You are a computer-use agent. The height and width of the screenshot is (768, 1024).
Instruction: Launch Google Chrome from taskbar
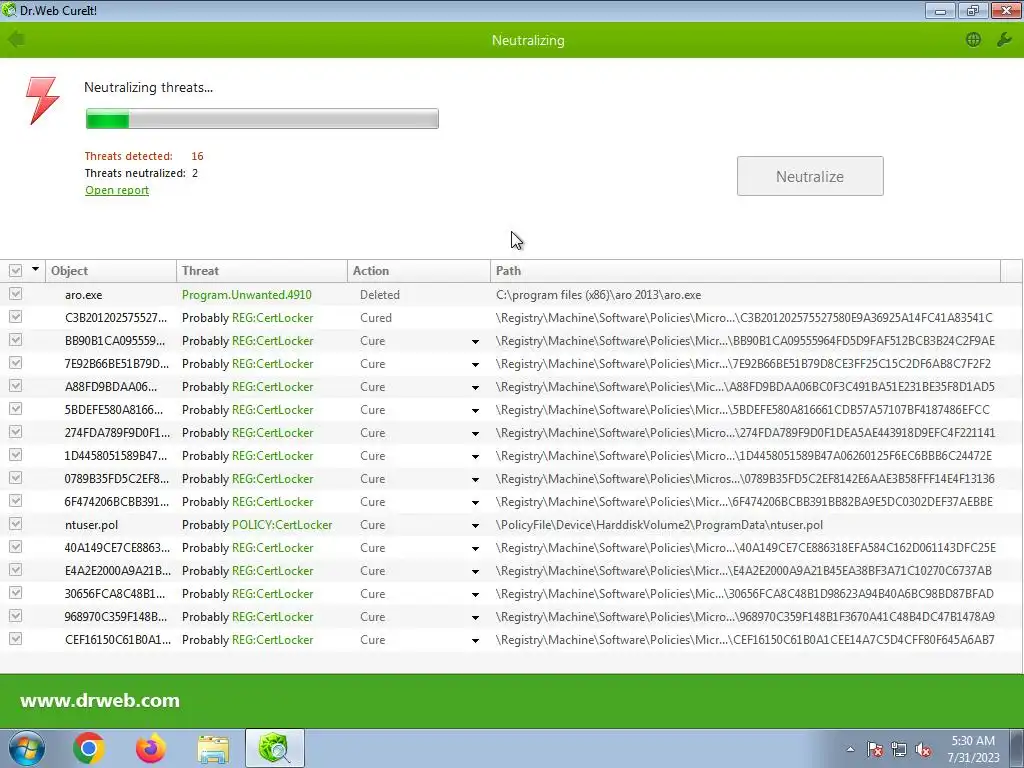[x=89, y=748]
